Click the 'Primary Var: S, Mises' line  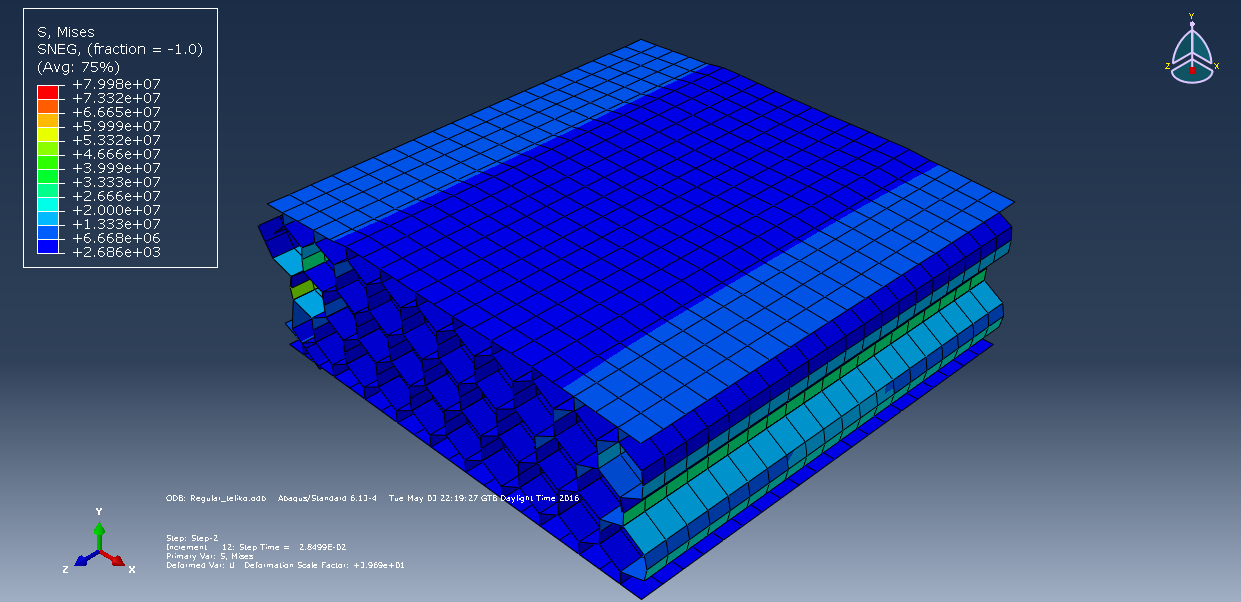point(209,556)
